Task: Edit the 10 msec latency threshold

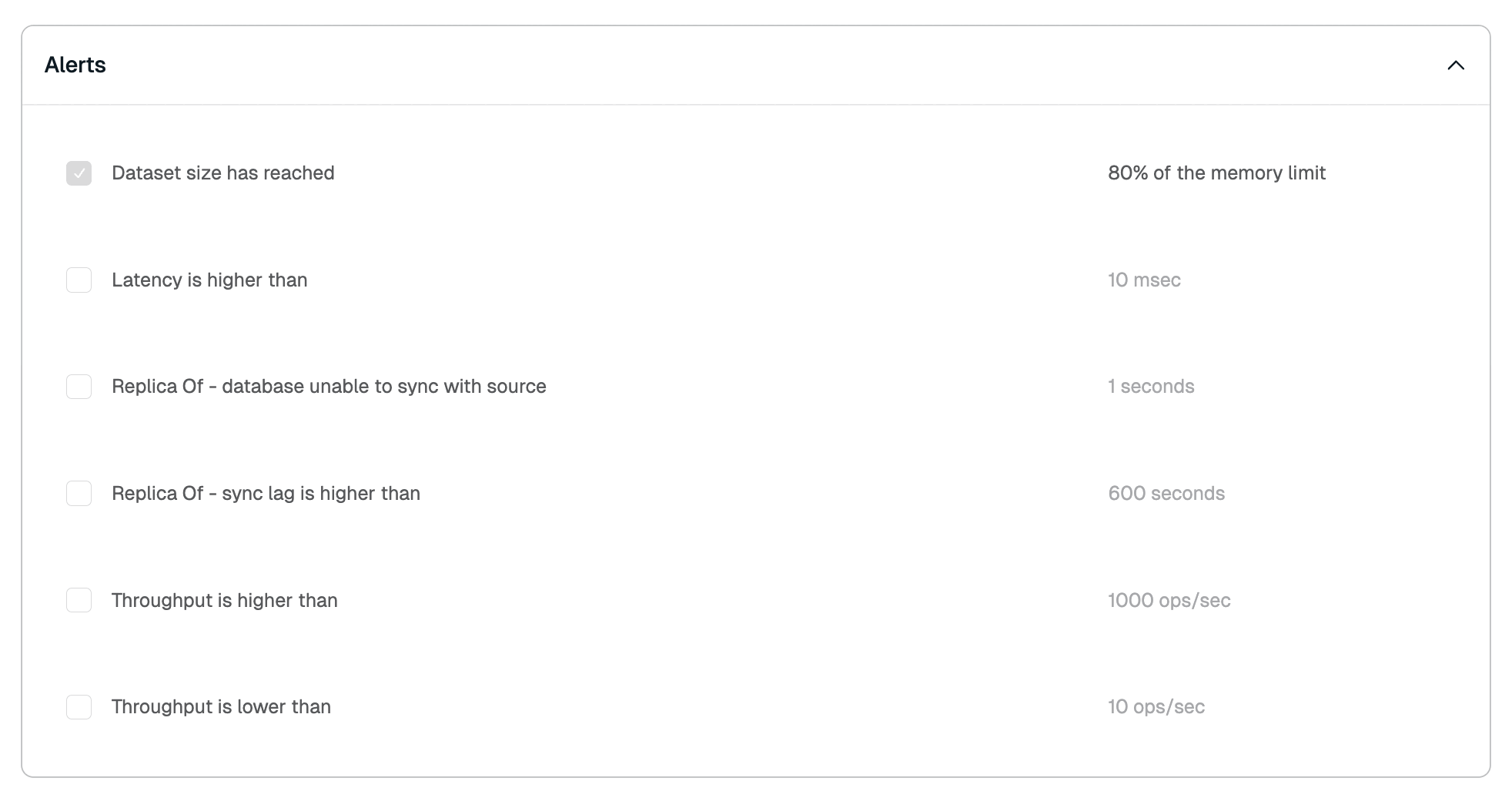Action: pyautogui.click(x=1144, y=280)
